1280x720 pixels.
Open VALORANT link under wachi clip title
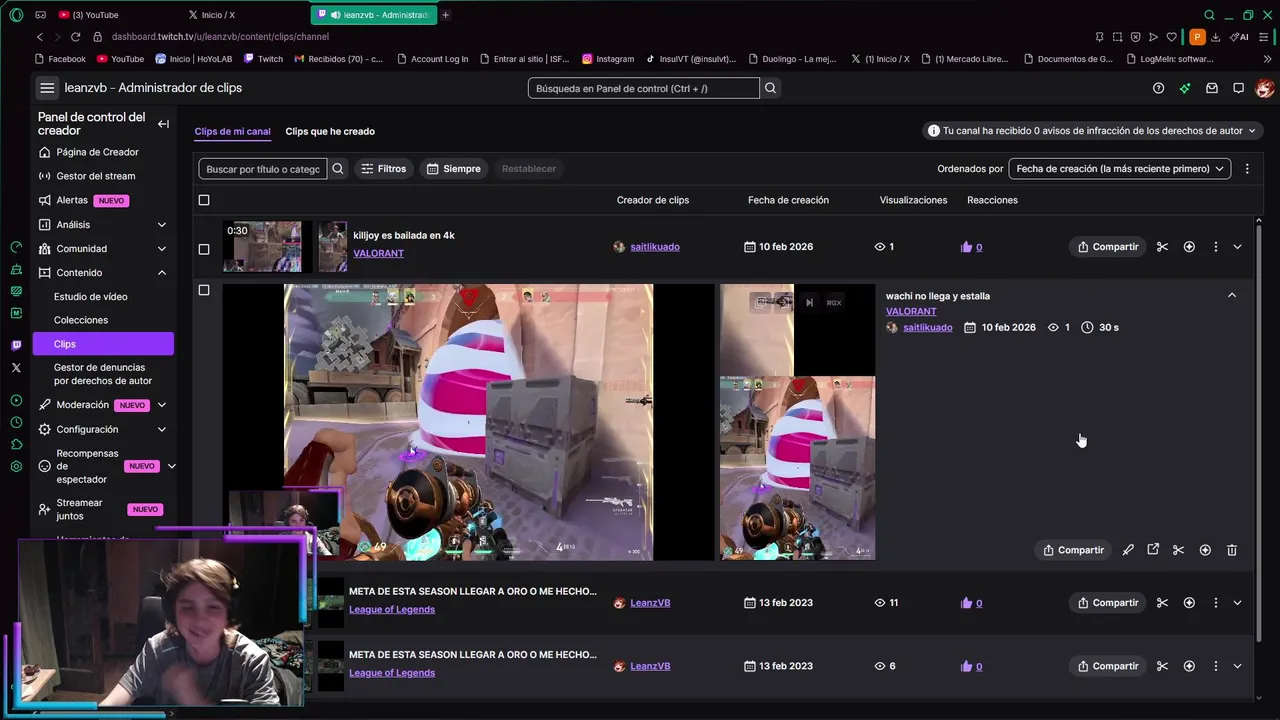click(911, 311)
